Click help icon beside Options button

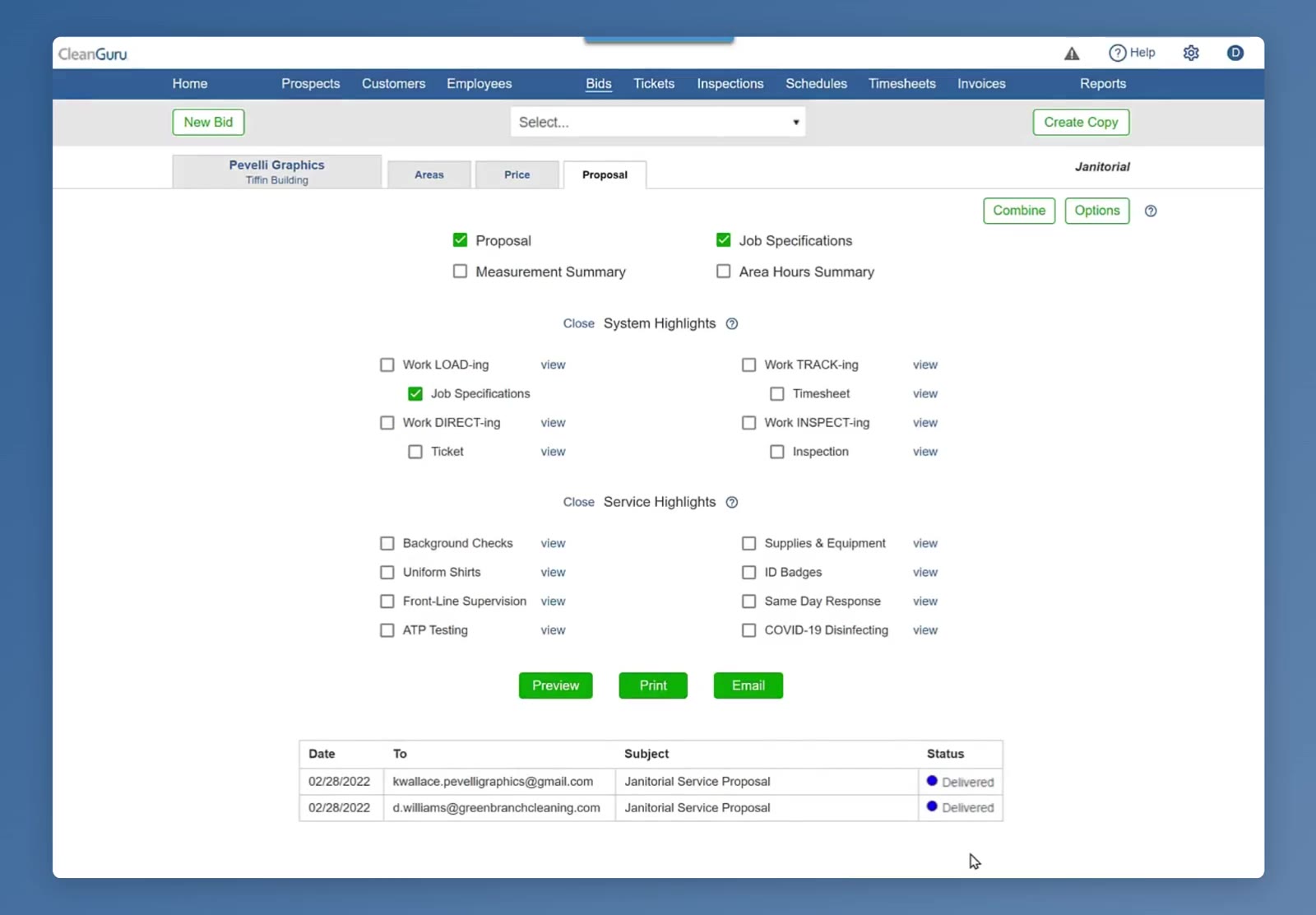coord(1151,211)
